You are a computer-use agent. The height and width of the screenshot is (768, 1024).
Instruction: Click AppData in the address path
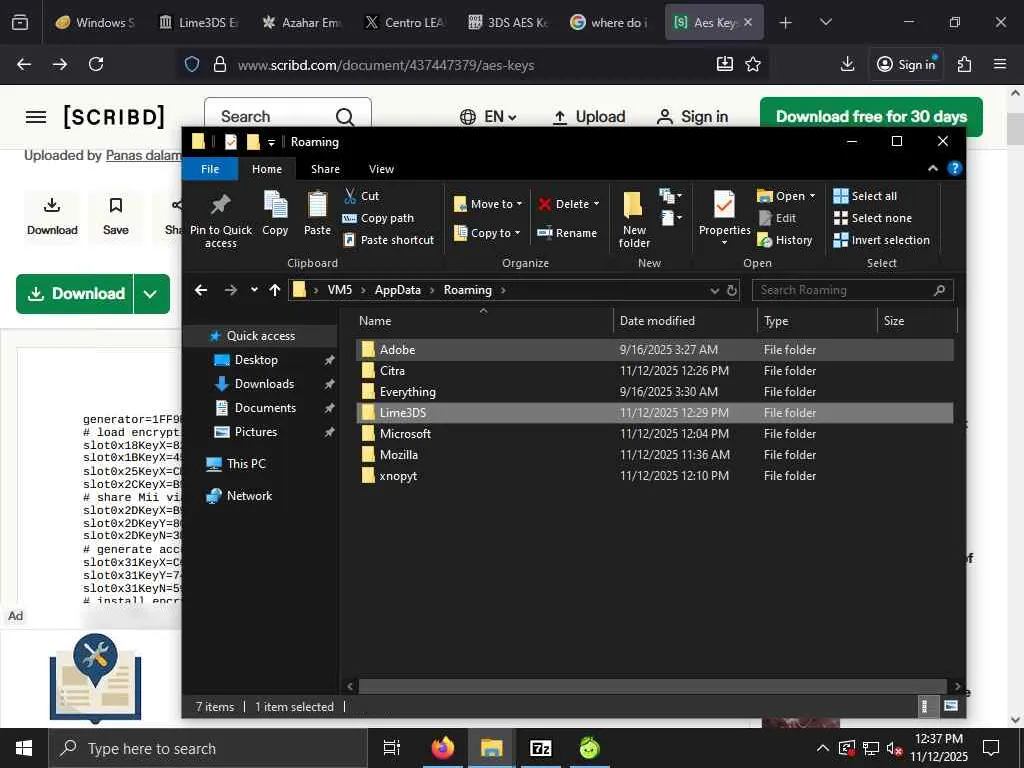point(398,290)
